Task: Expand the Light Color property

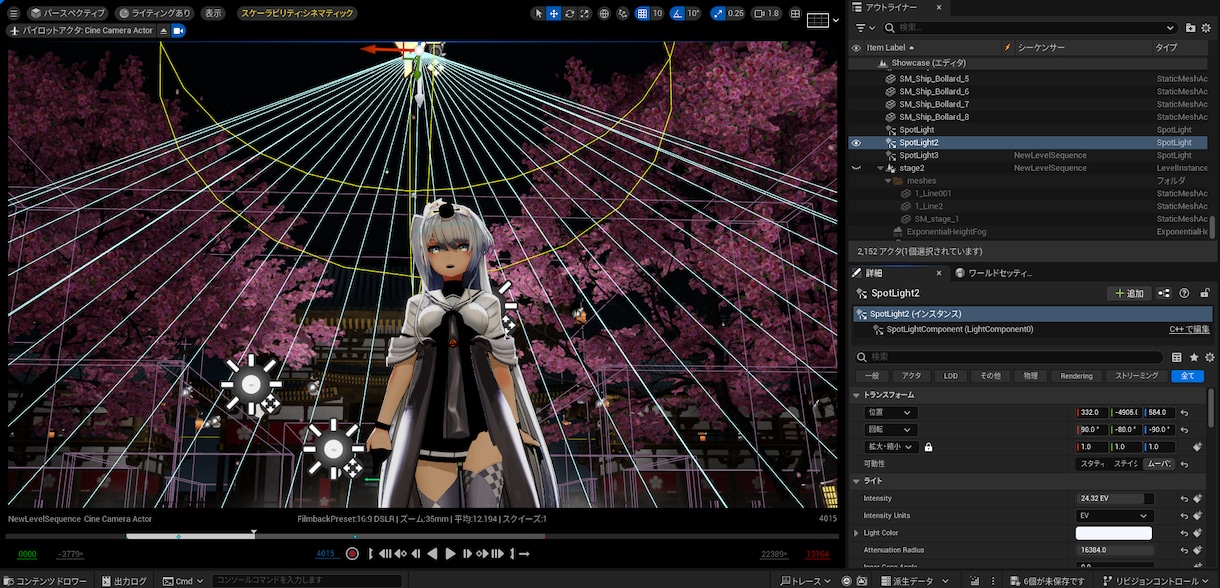Action: (856, 533)
